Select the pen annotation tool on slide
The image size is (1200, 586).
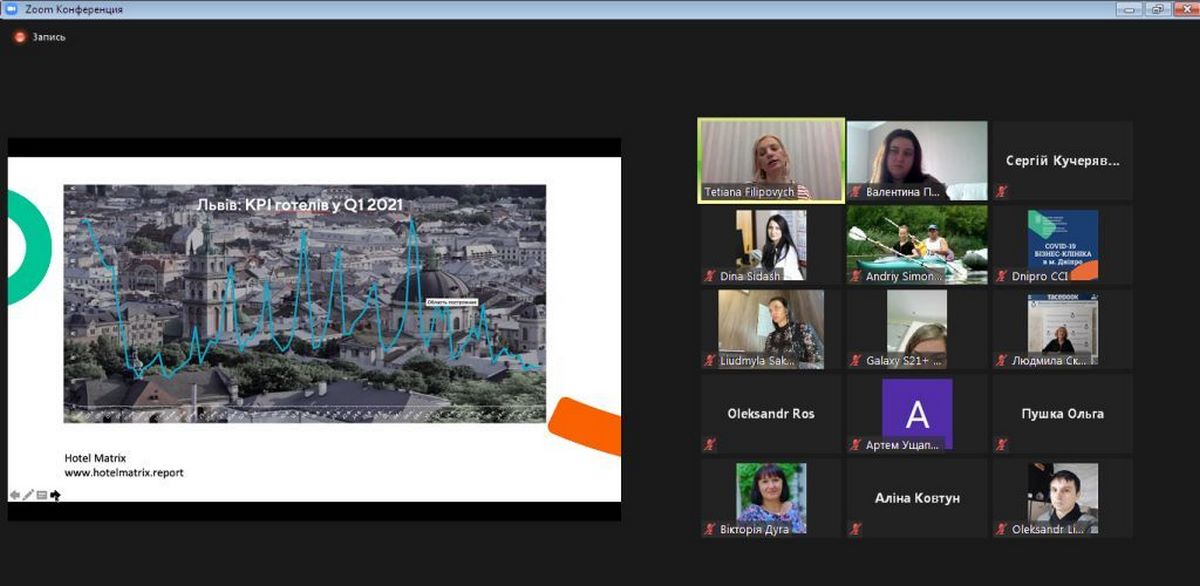(x=29, y=494)
